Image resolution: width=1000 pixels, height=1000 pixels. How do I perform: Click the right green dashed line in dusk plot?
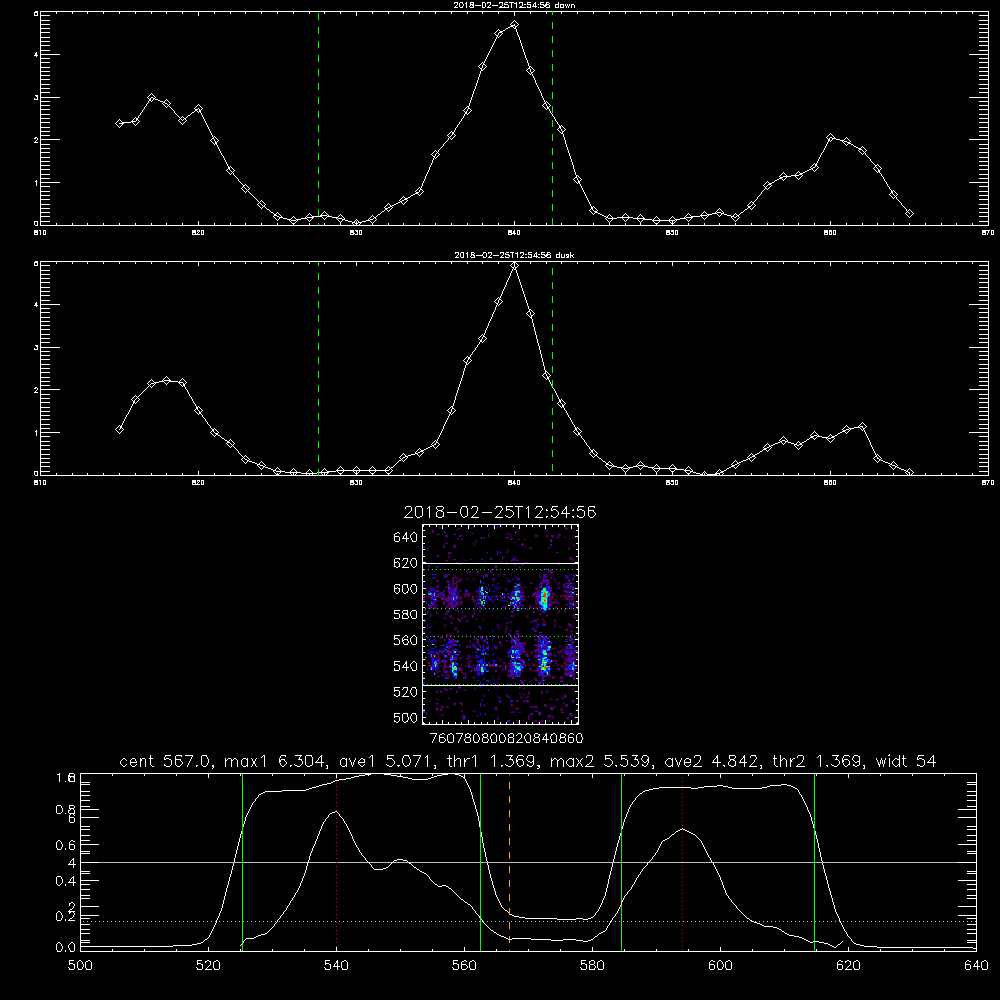(x=552, y=369)
